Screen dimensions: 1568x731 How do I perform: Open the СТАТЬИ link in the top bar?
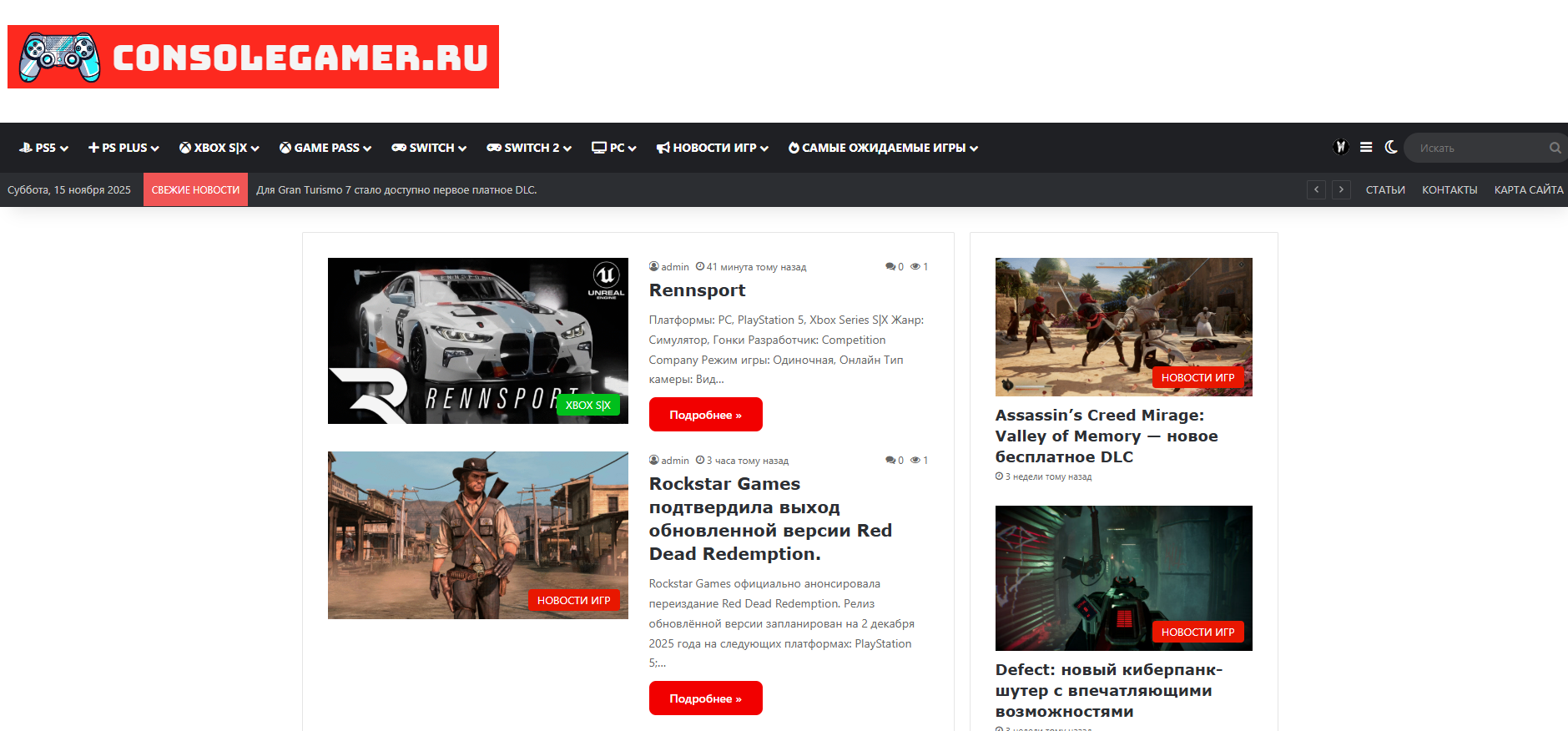pyautogui.click(x=1385, y=190)
